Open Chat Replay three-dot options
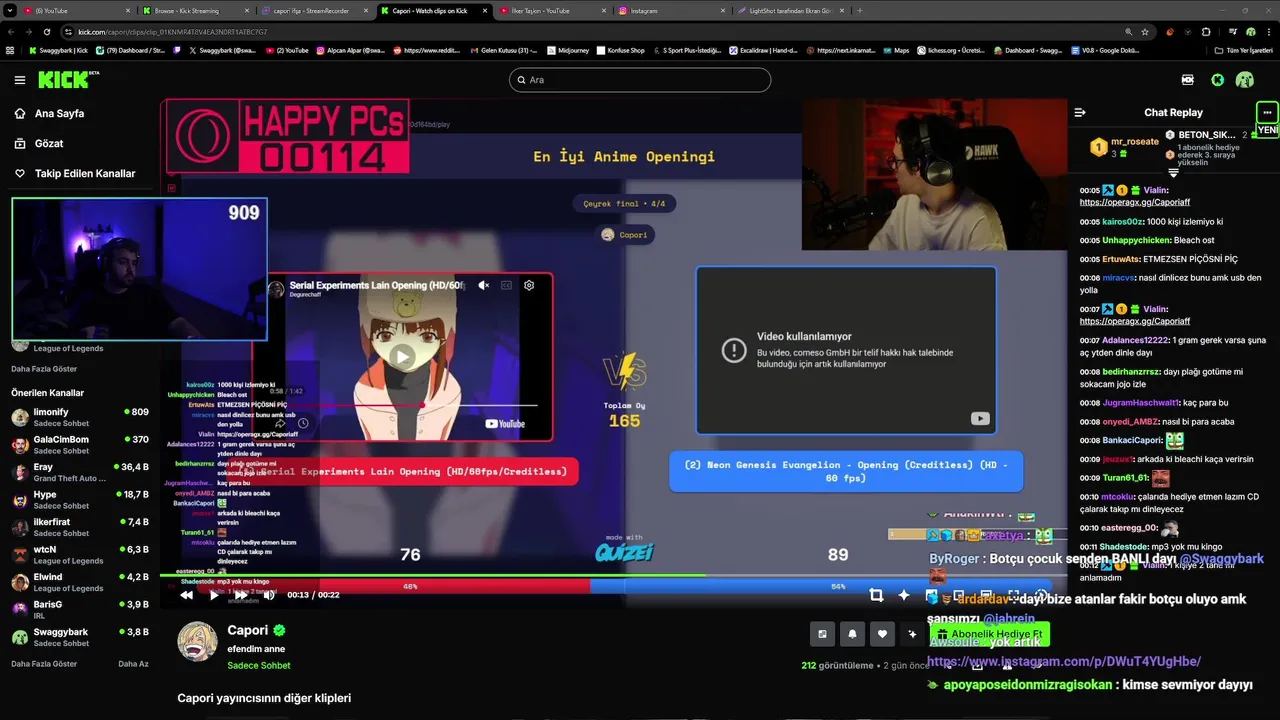The height and width of the screenshot is (720, 1280). (1267, 112)
